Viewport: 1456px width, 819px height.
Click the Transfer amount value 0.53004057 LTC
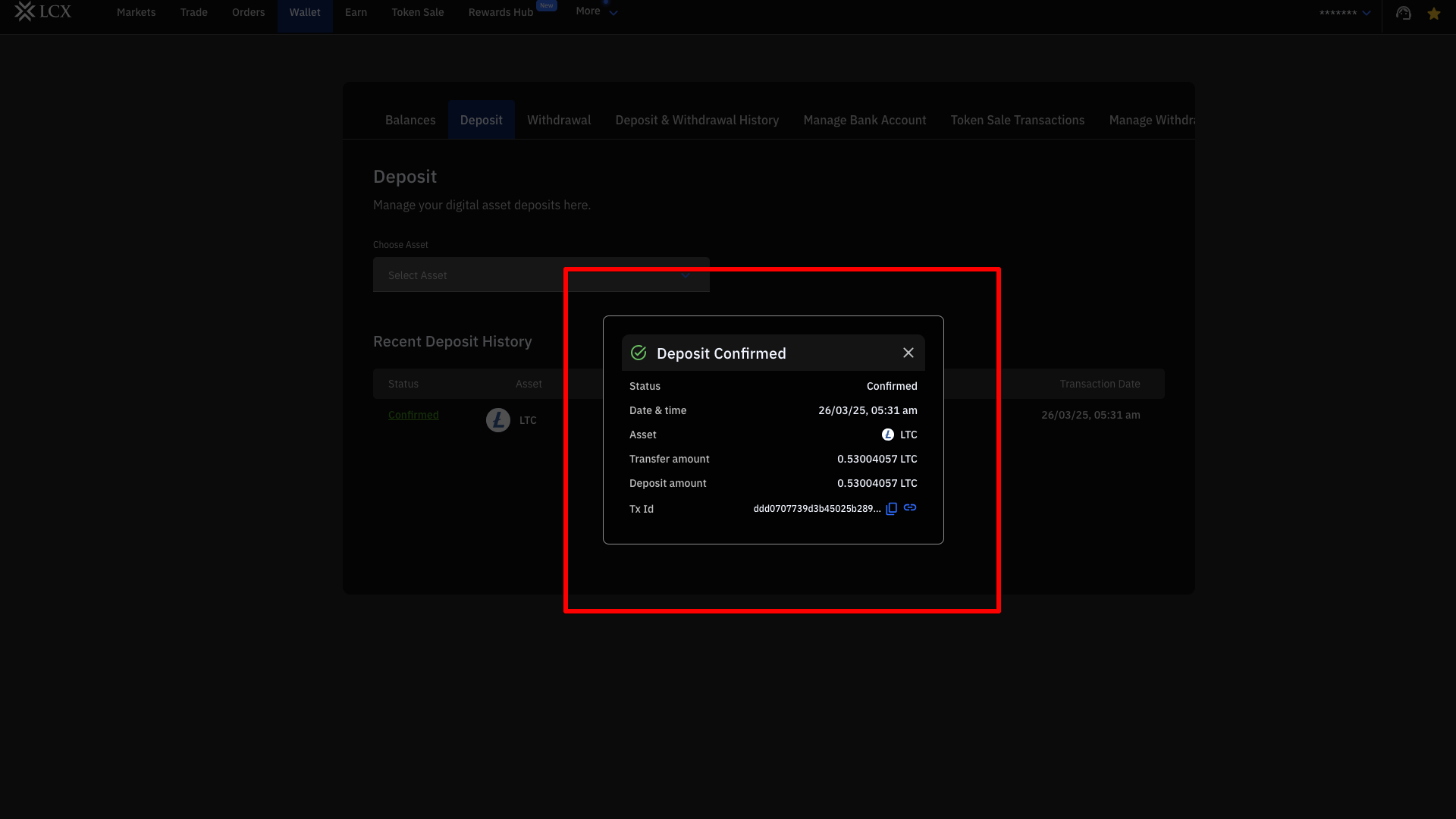[877, 459]
